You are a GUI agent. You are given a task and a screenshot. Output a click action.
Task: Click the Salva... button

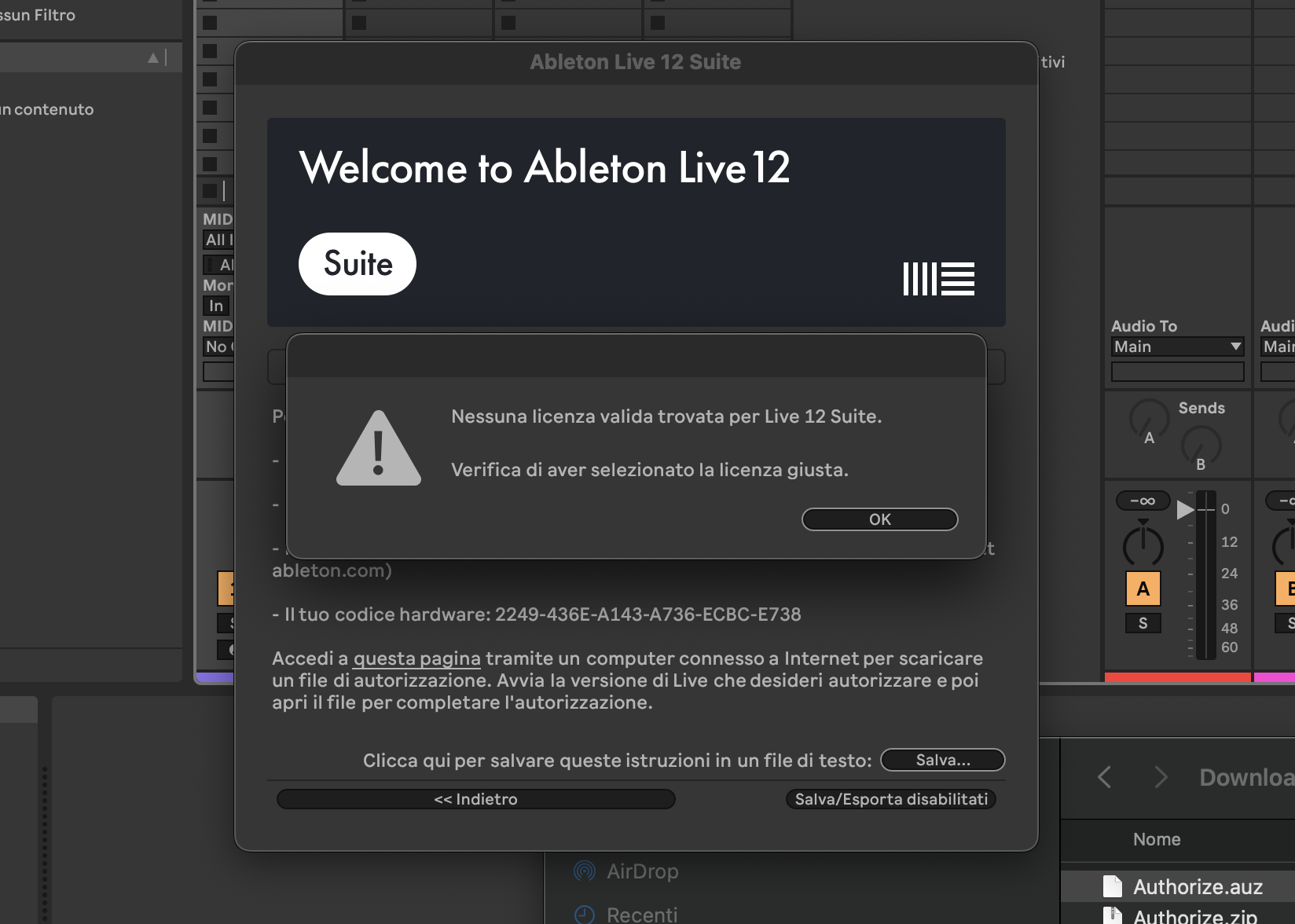point(943,760)
